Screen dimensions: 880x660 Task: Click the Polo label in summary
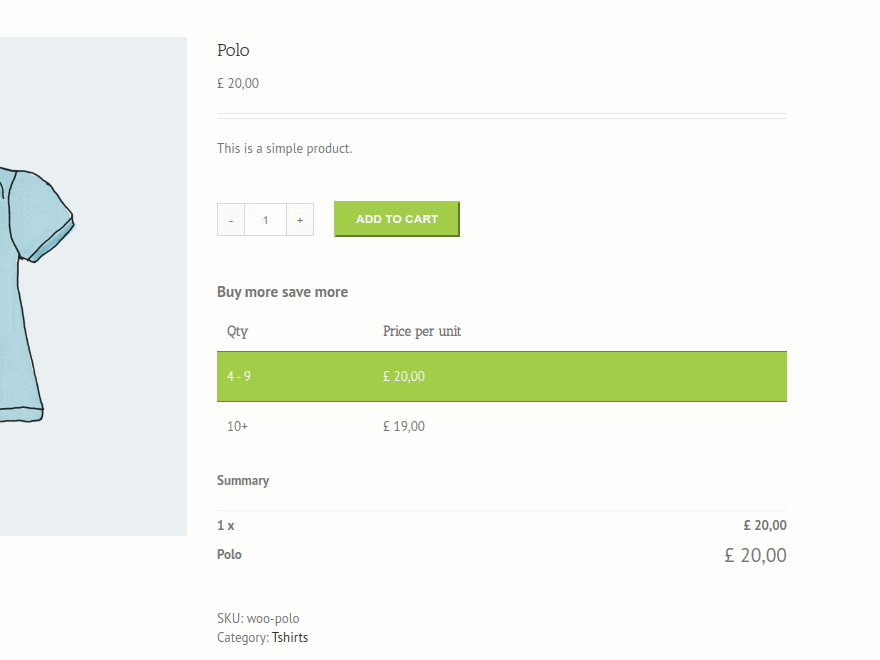click(x=229, y=554)
